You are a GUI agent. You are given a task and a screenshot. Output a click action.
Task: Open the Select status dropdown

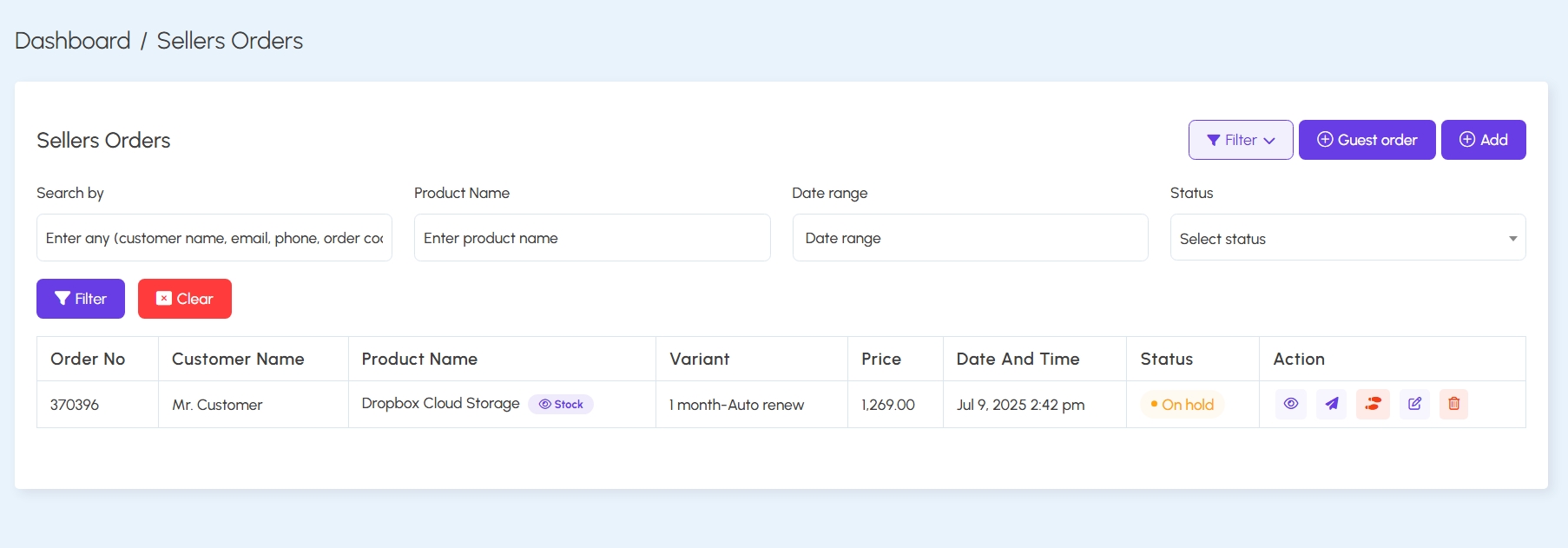1347,238
